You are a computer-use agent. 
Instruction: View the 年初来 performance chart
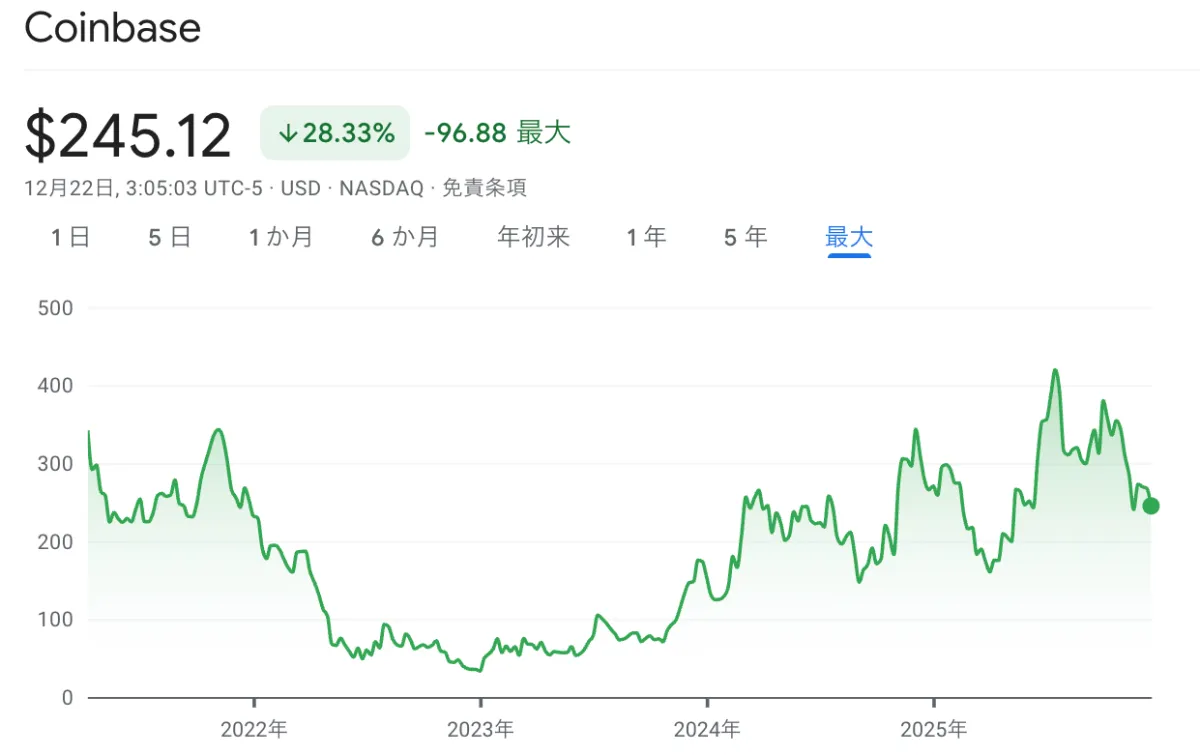click(x=533, y=237)
